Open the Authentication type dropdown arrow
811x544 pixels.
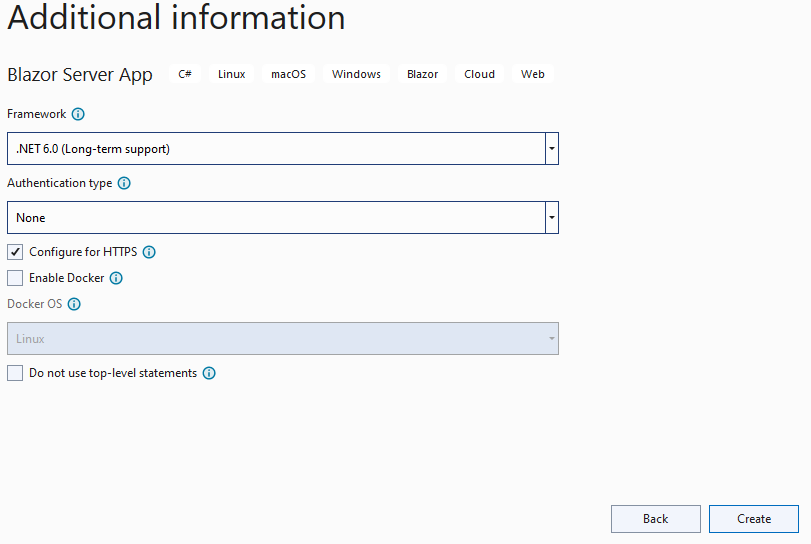(552, 218)
